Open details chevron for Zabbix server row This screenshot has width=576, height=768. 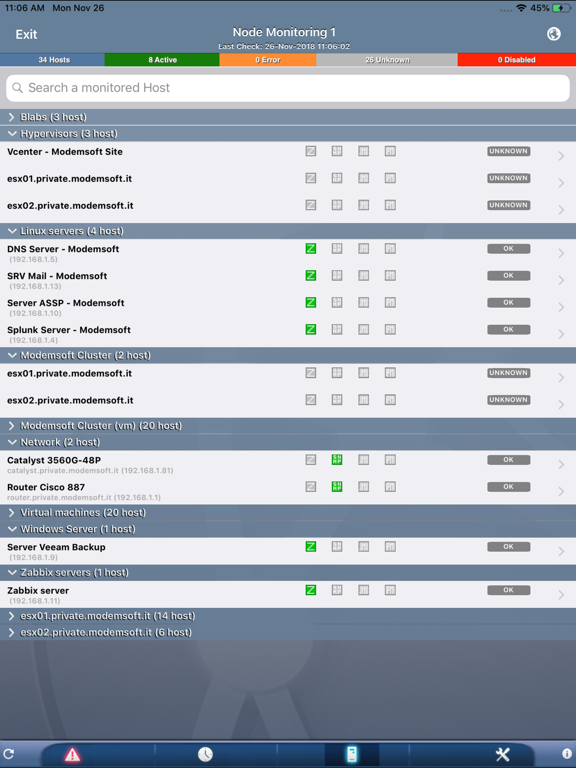pyautogui.click(x=561, y=595)
